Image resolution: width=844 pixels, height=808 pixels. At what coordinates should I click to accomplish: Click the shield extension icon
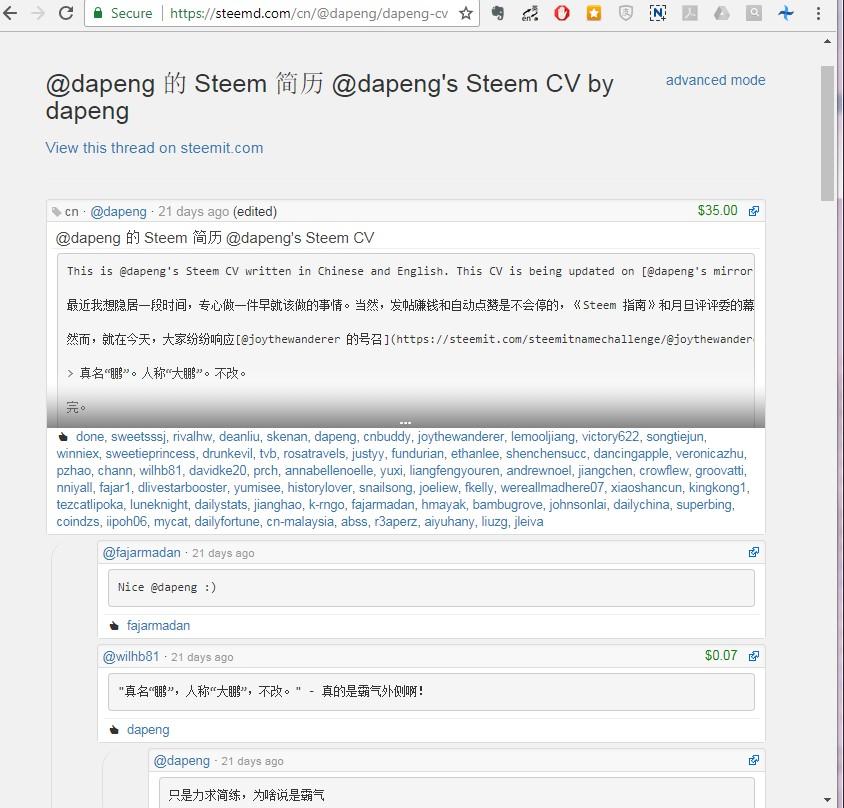625,13
